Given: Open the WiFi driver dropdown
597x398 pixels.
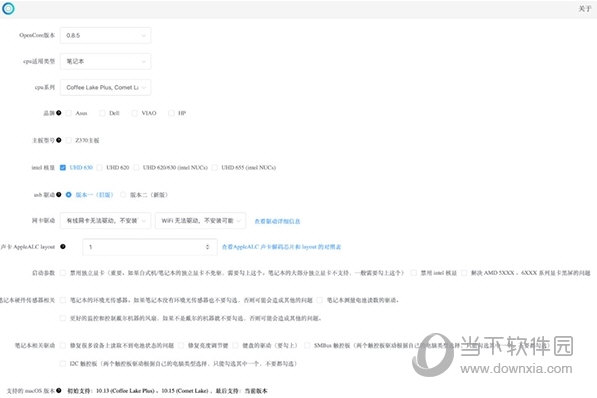Looking at the screenshot, I should (x=200, y=221).
